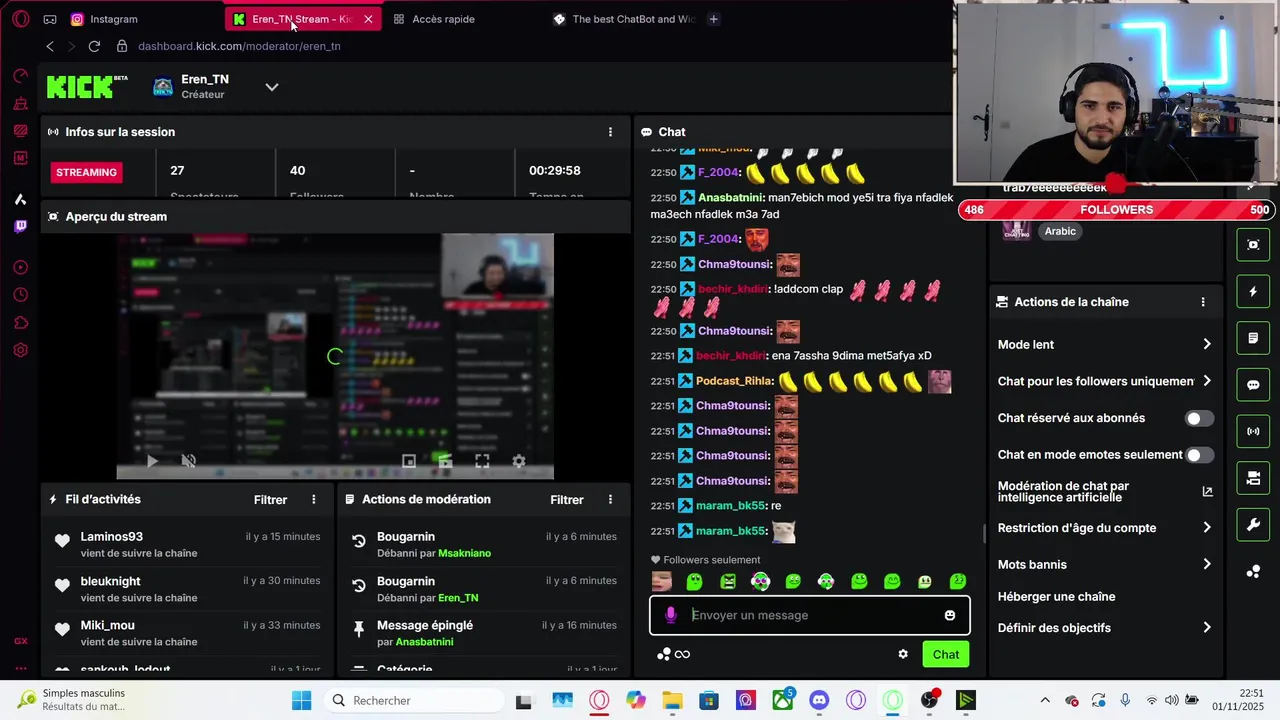Image resolution: width=1280 pixels, height=720 pixels.
Task: Focus the Envoyer un message input
Action: pyautogui.click(x=810, y=615)
